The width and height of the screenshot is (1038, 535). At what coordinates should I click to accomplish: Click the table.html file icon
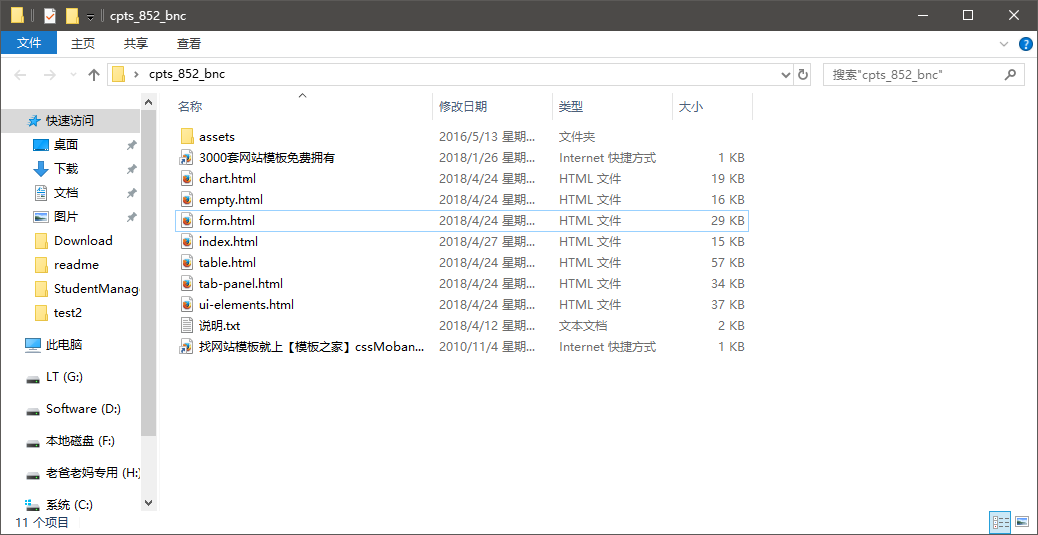pyautogui.click(x=187, y=263)
